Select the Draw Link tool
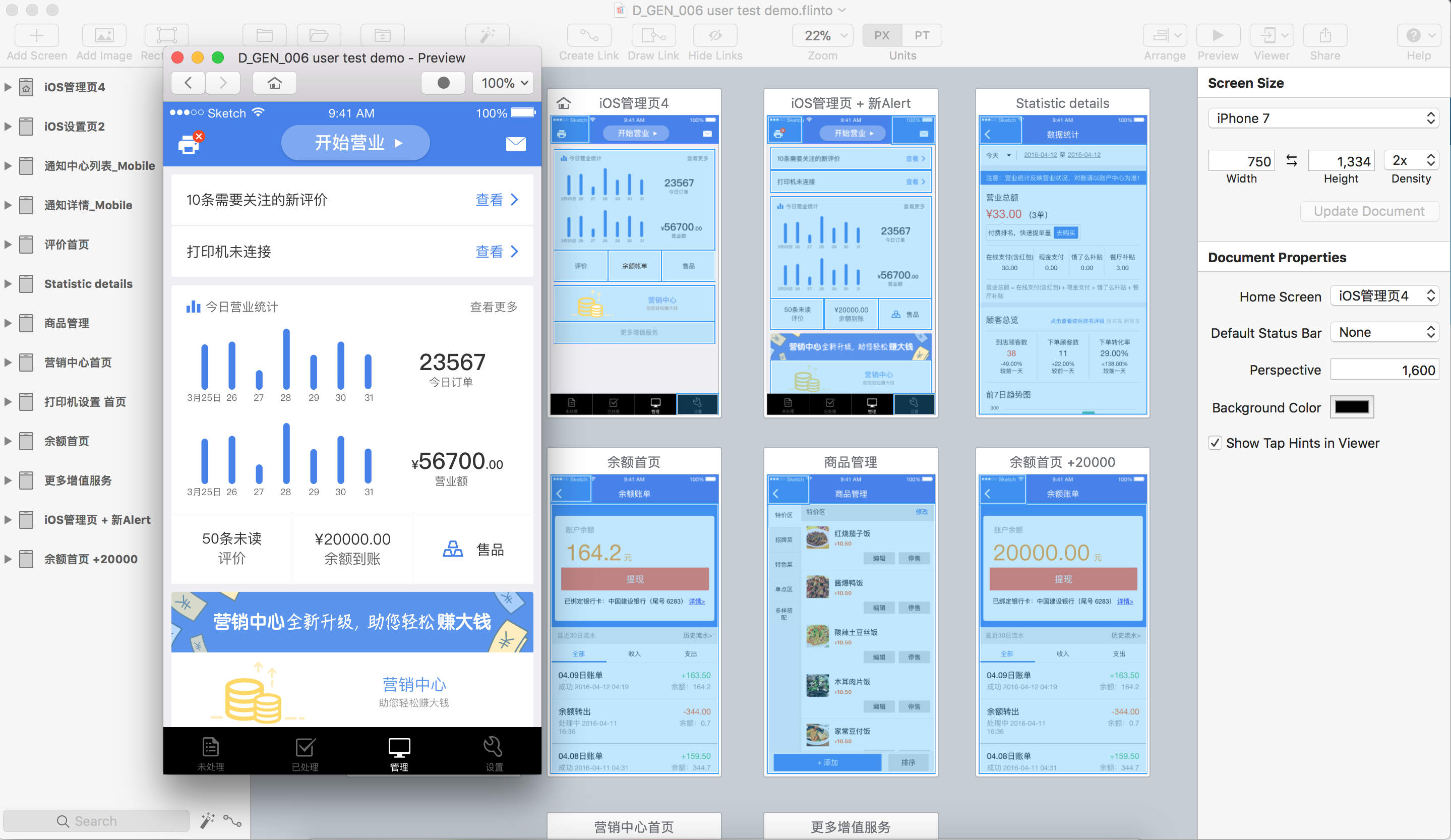This screenshot has width=1451, height=840. [653, 36]
